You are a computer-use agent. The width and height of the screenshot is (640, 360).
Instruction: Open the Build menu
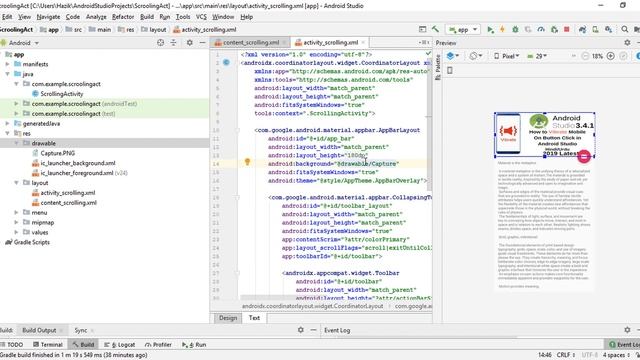[x=147, y=17]
